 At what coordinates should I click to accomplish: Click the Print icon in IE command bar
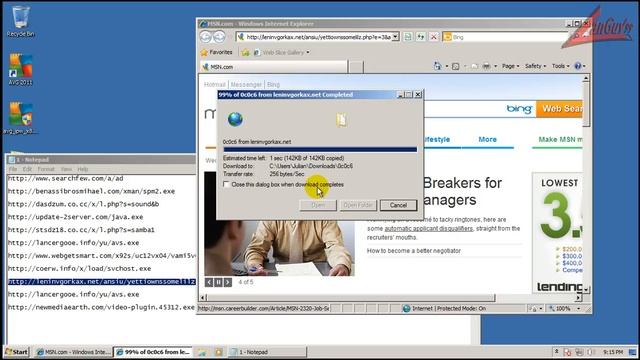pyautogui.click(x=487, y=66)
